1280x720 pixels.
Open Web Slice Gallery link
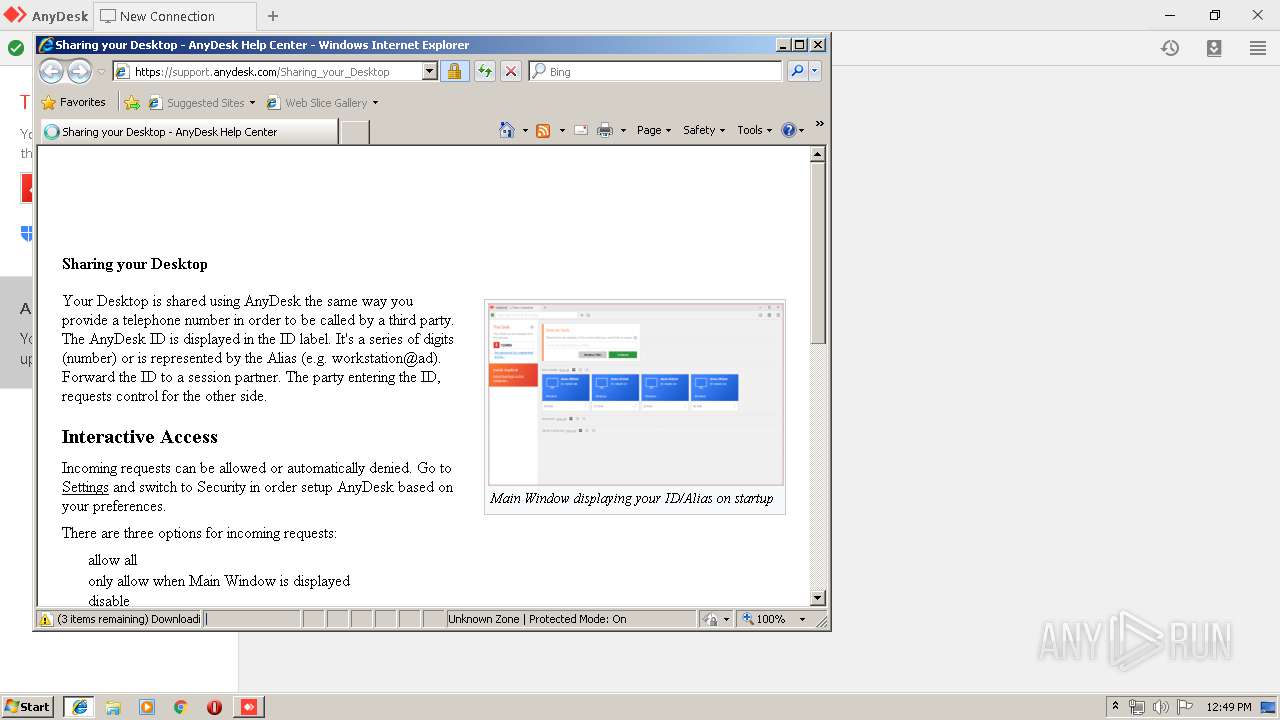(x=317, y=102)
